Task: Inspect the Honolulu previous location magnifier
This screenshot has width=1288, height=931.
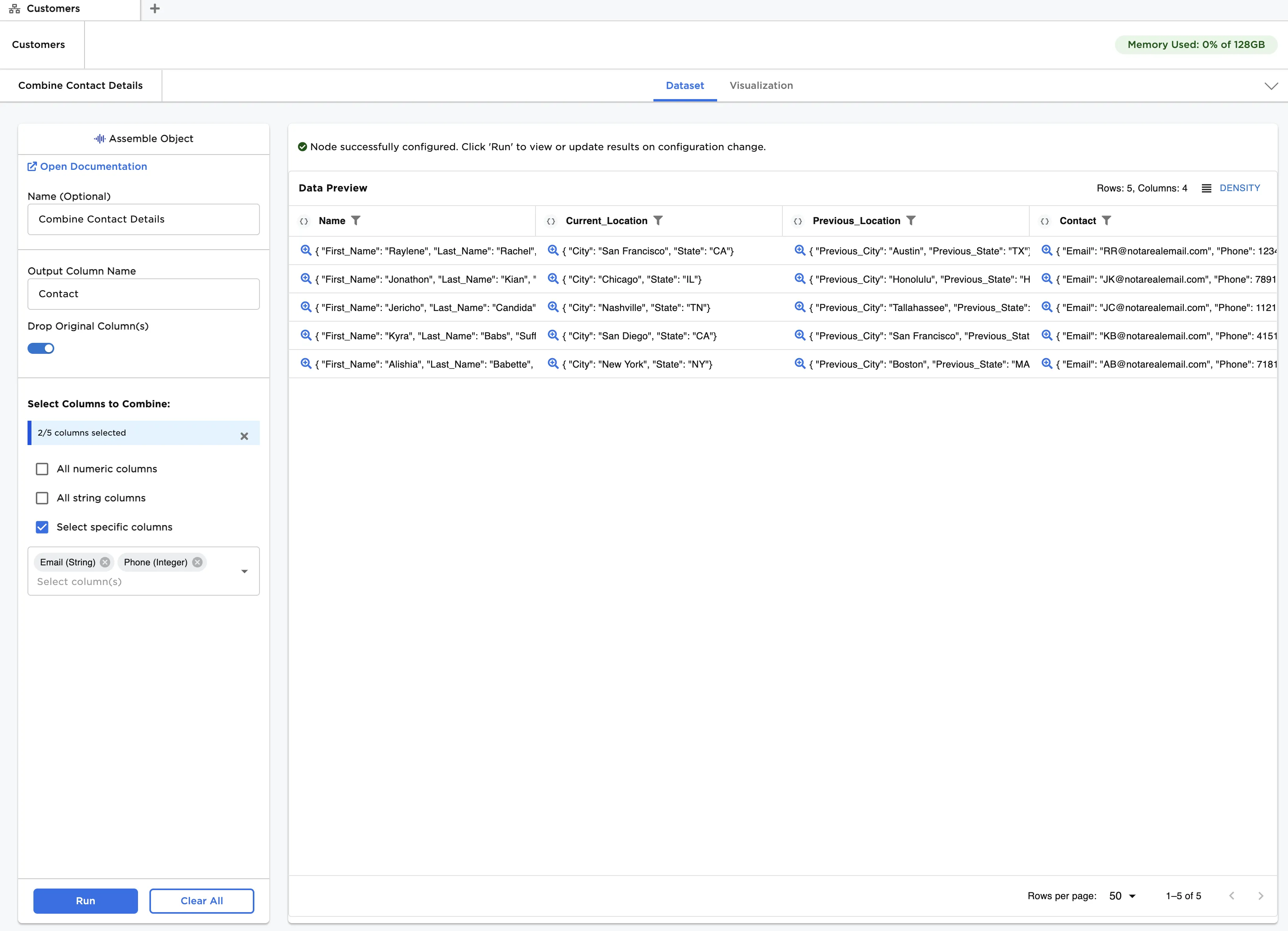Action: [x=800, y=279]
